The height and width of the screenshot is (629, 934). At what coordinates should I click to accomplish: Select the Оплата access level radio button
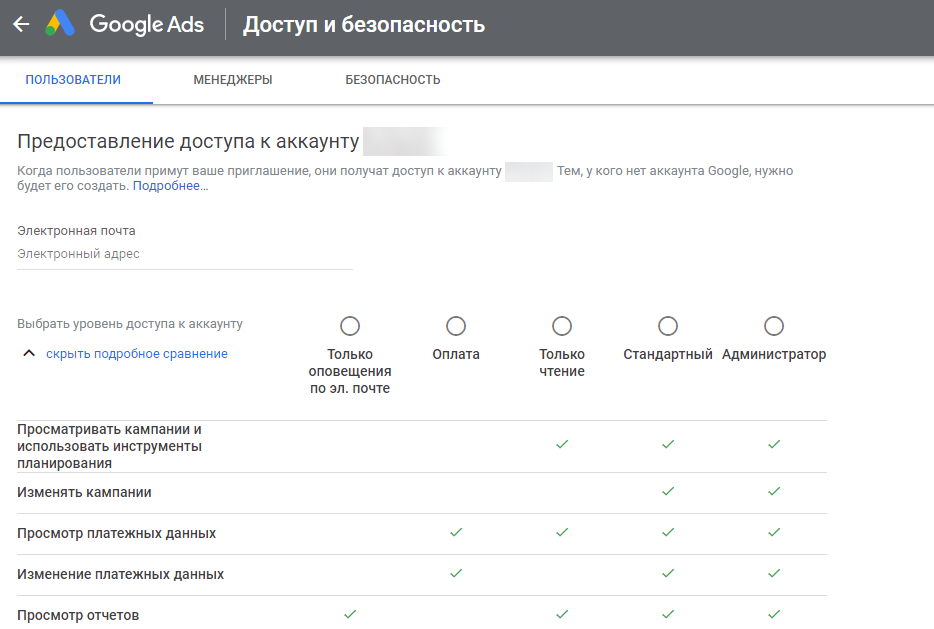455,325
